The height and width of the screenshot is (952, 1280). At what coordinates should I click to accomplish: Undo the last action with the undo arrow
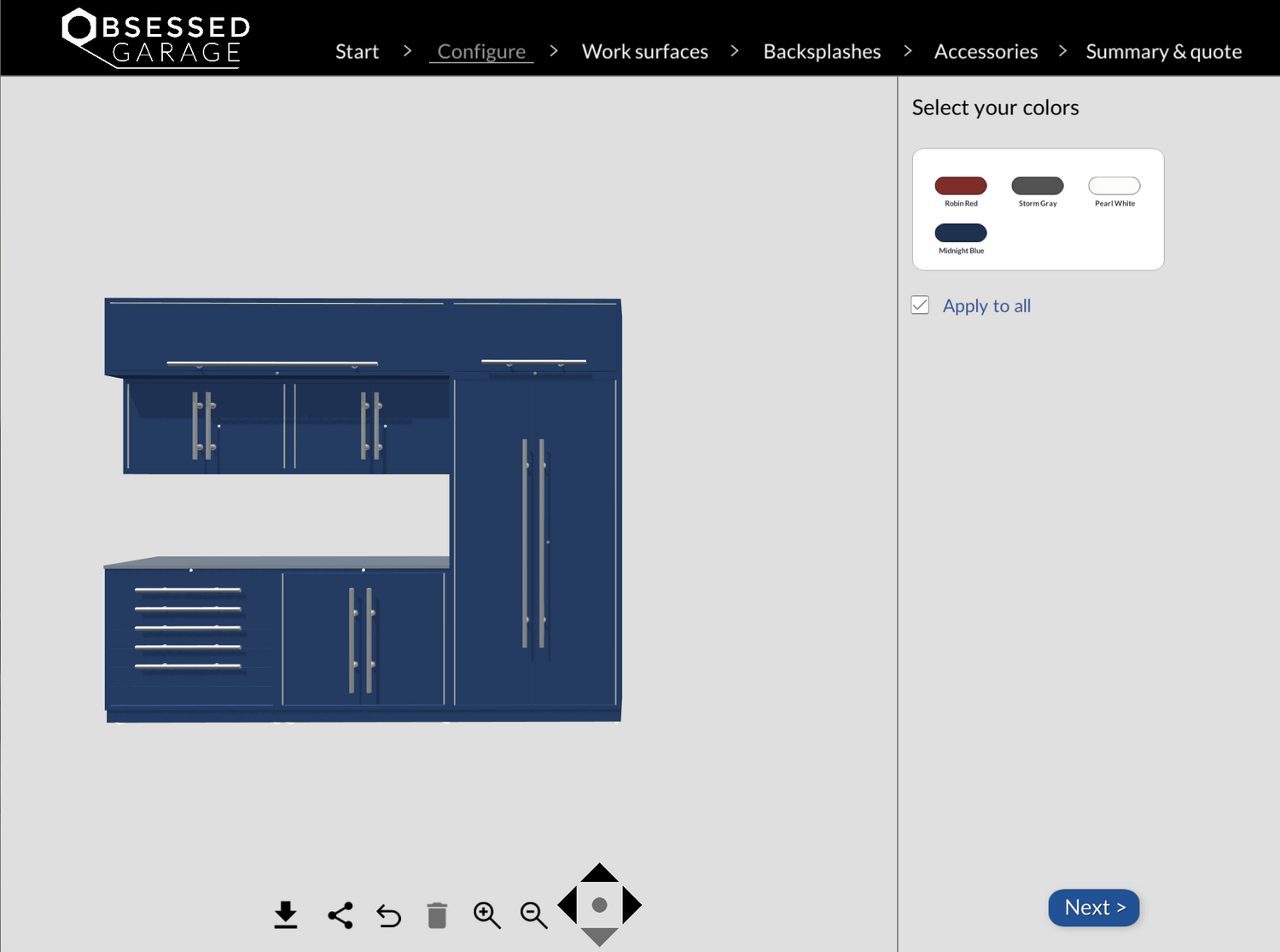coord(389,915)
